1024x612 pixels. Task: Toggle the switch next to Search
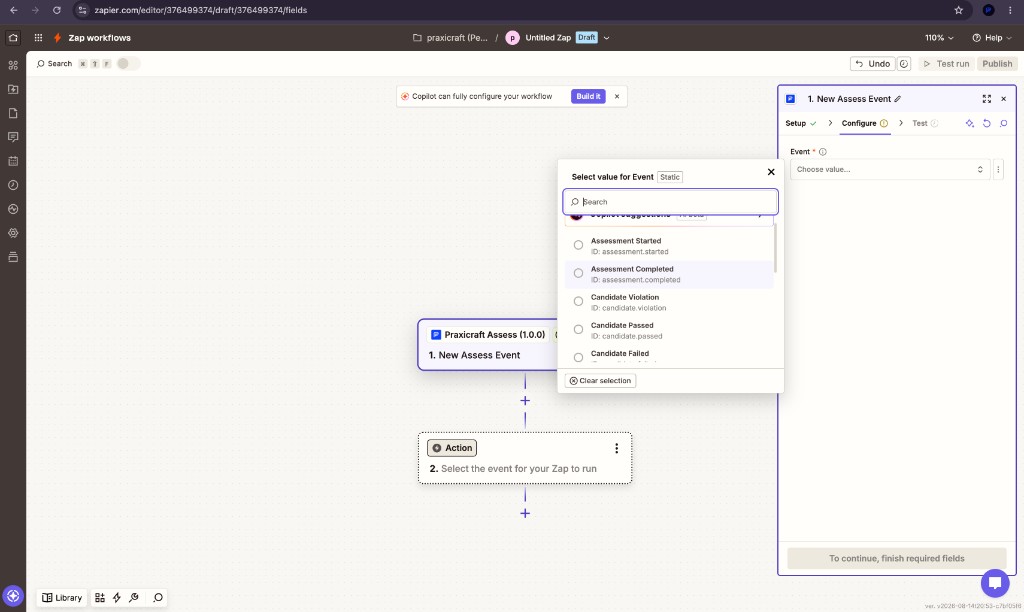[127, 63]
